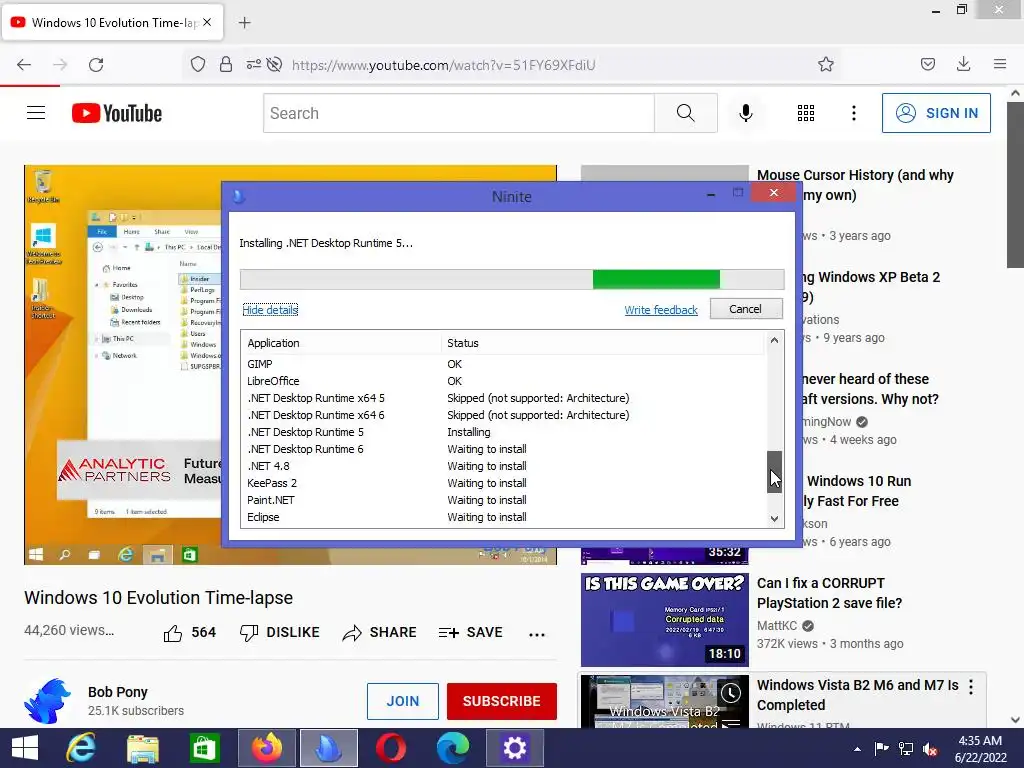This screenshot has width=1024, height=768.
Task: Click the Status column header in Ninite
Action: click(602, 343)
